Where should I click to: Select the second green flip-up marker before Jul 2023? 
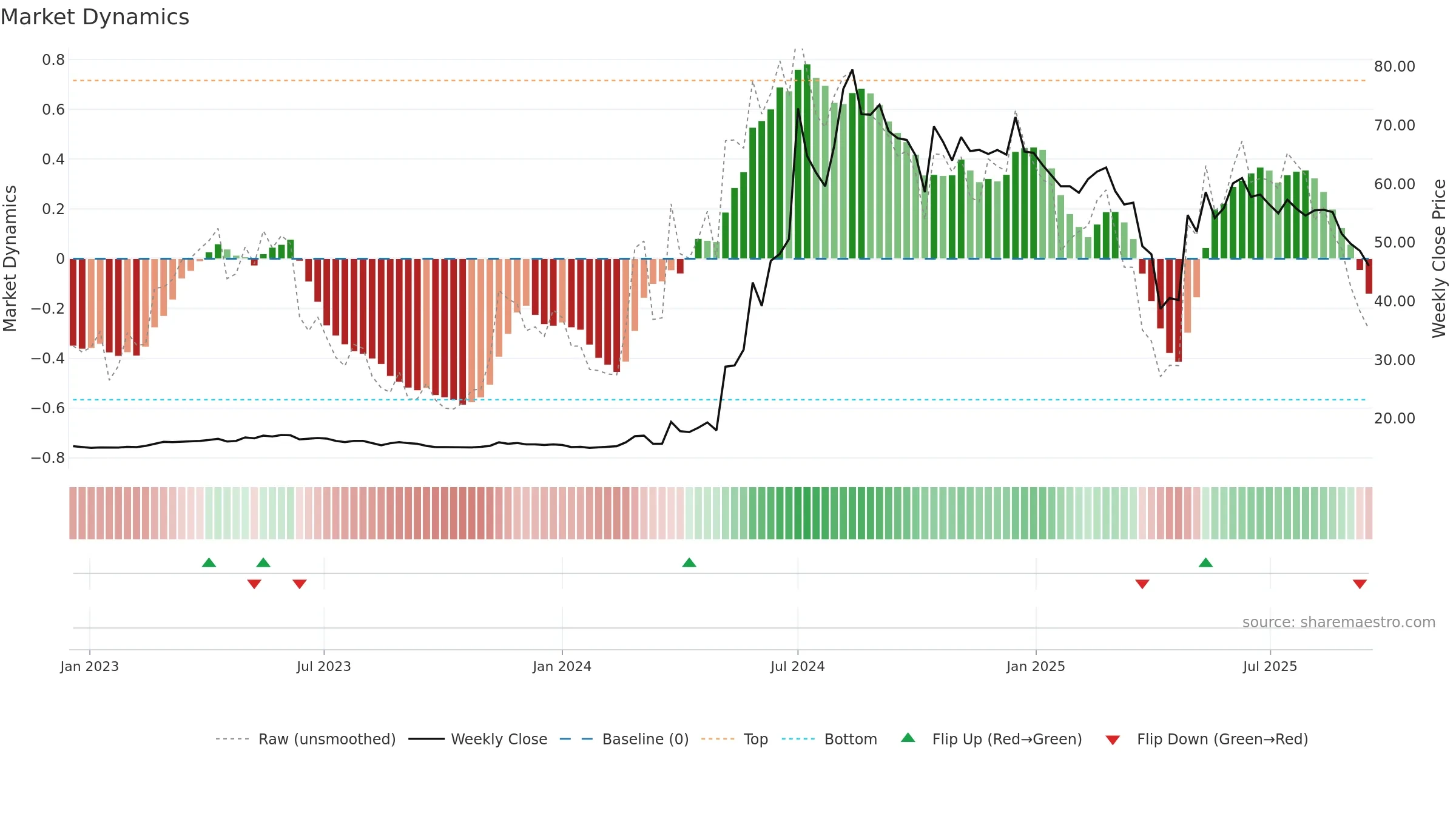click(263, 562)
